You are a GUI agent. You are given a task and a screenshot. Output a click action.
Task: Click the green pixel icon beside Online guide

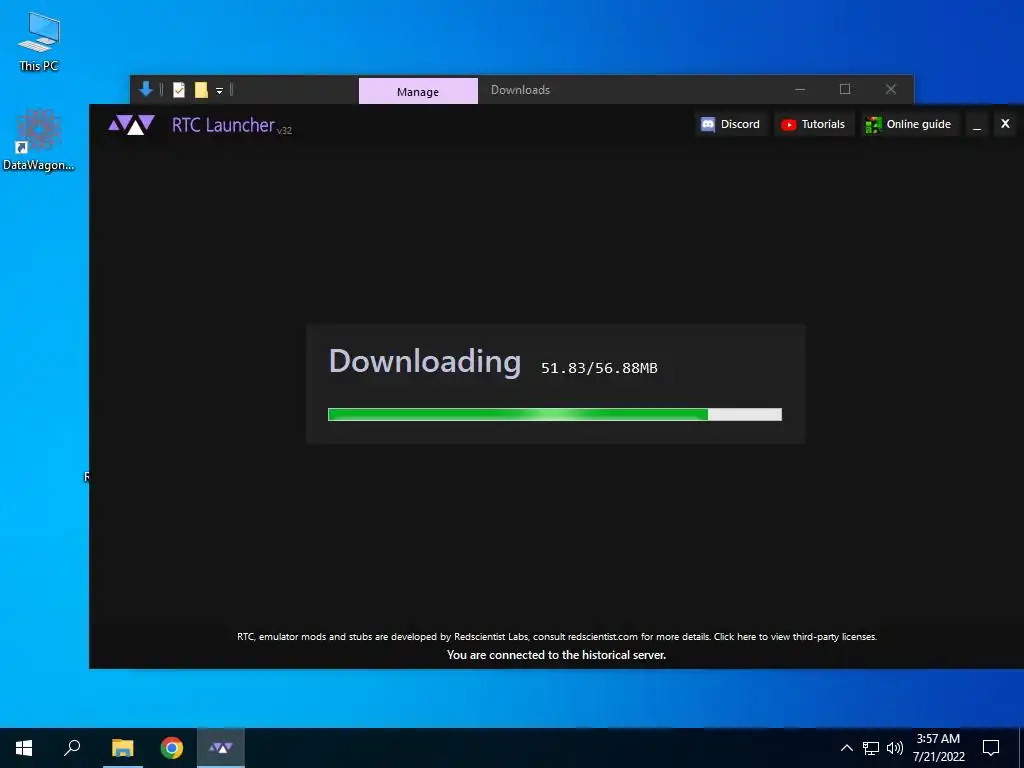click(873, 125)
